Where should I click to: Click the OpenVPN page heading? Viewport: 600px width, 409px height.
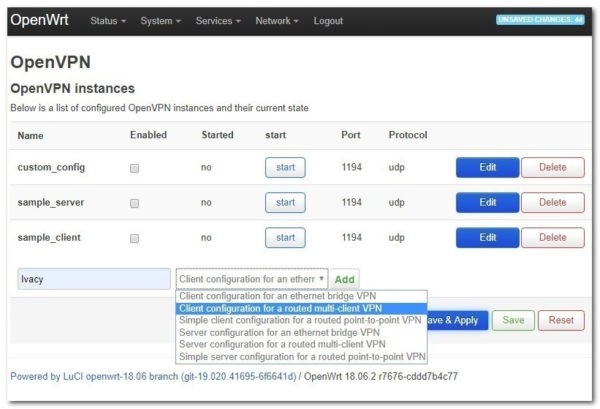pyautogui.click(x=51, y=62)
